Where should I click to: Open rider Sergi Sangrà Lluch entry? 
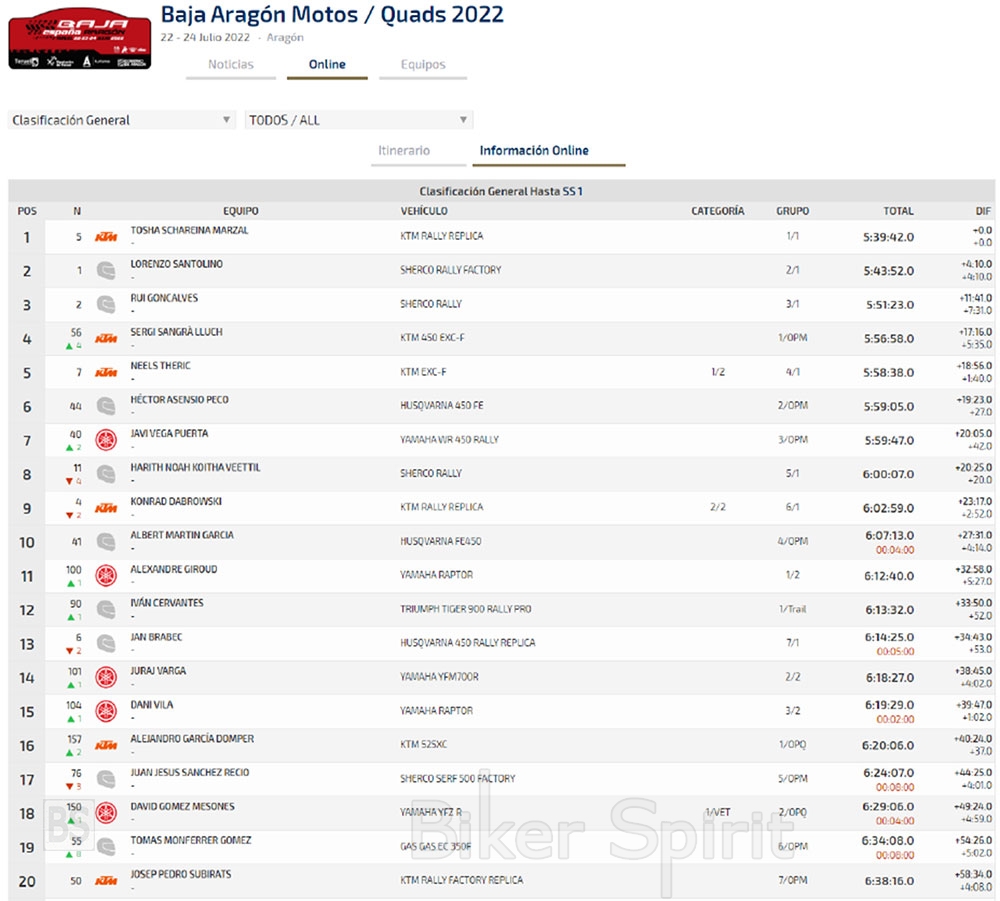click(176, 332)
